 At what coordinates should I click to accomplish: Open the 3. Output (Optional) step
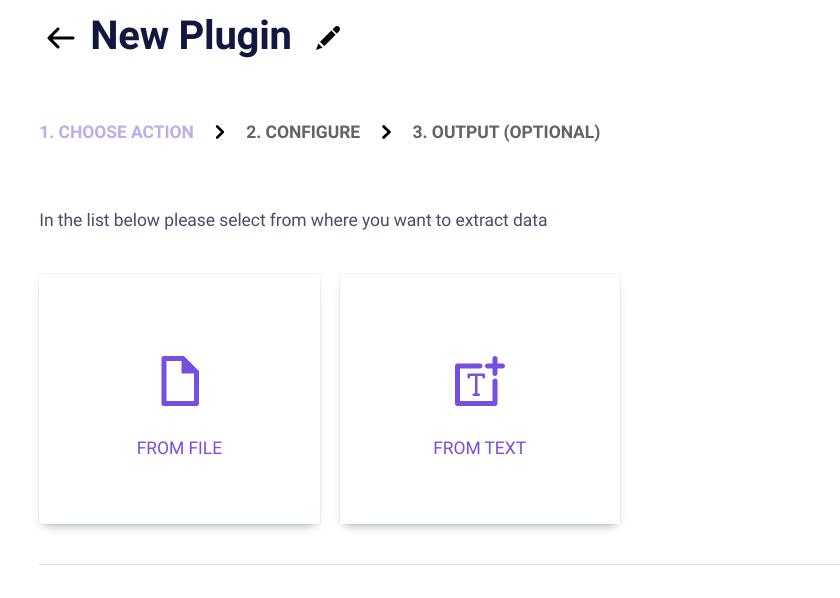pos(506,132)
